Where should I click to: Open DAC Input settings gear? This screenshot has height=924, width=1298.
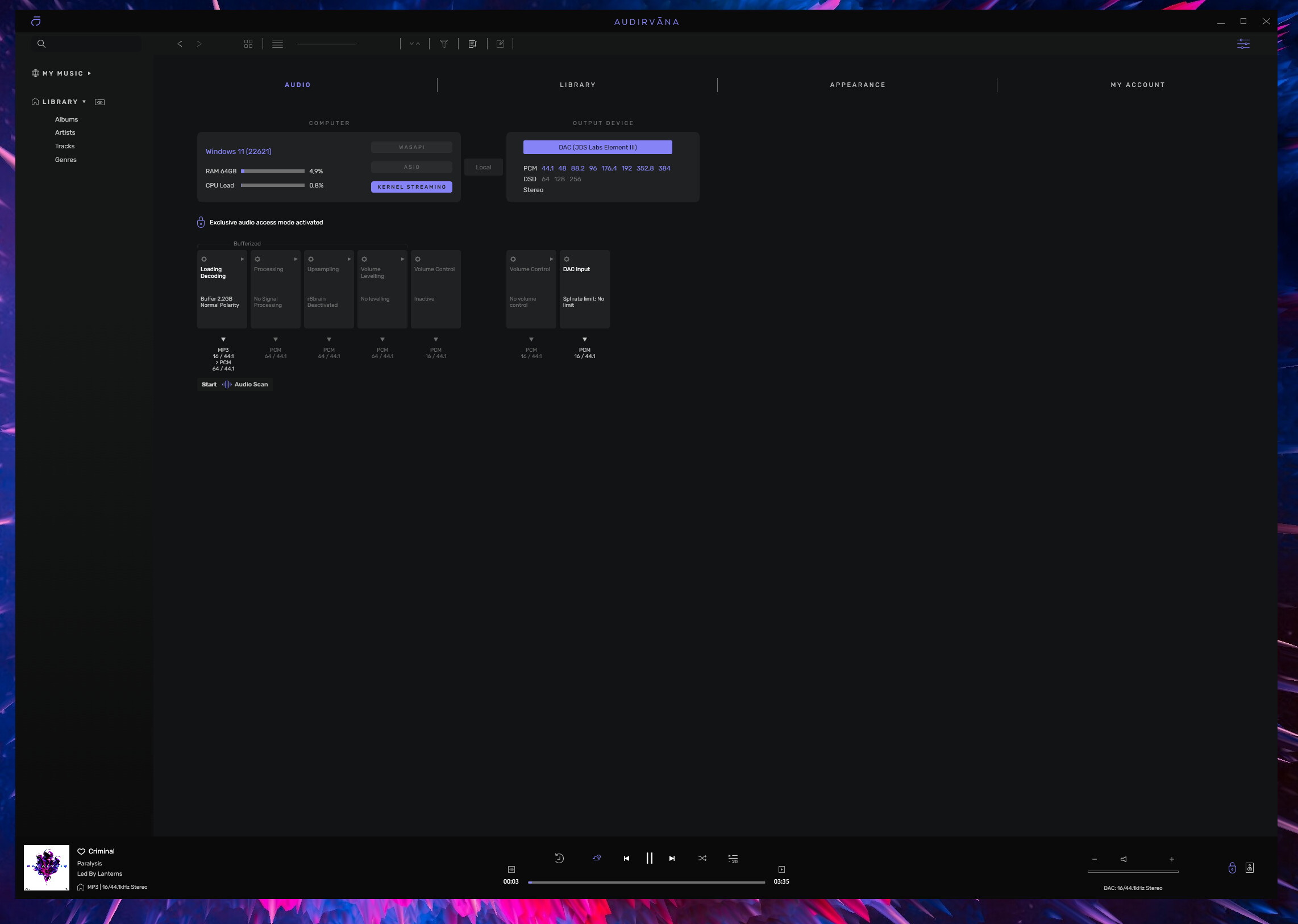click(566, 260)
